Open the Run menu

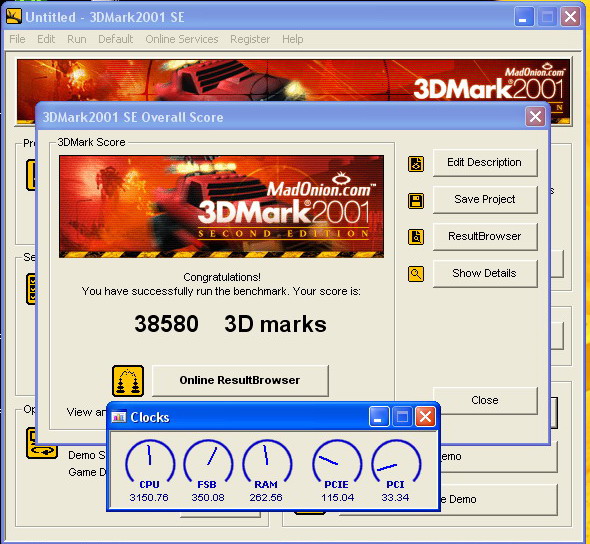click(77, 39)
